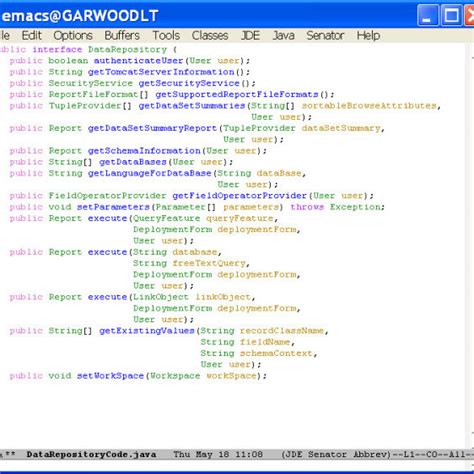
Task: Open the Options menu
Action: coord(73,35)
